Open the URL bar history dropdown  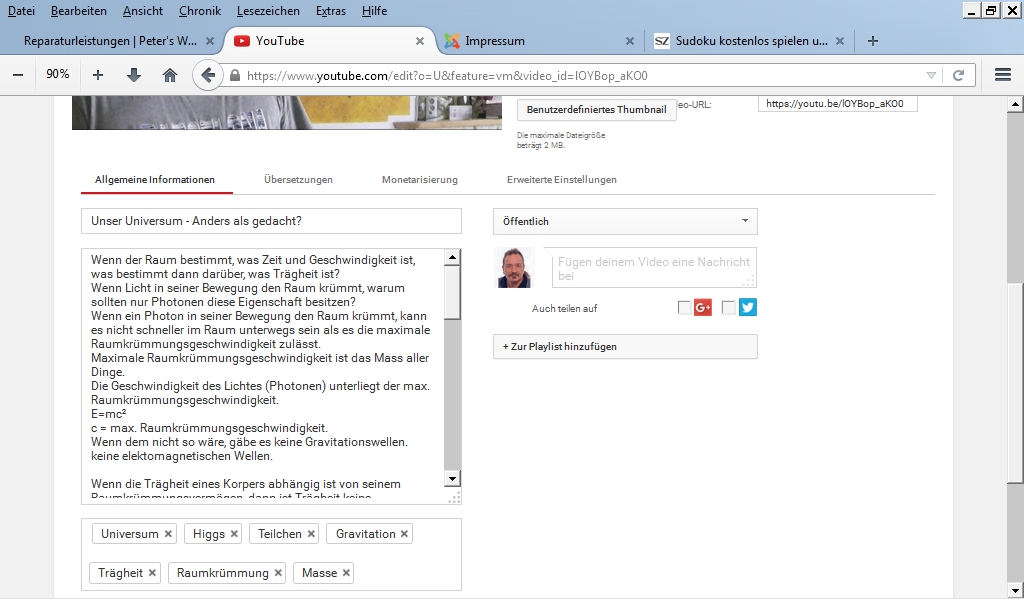[931, 75]
